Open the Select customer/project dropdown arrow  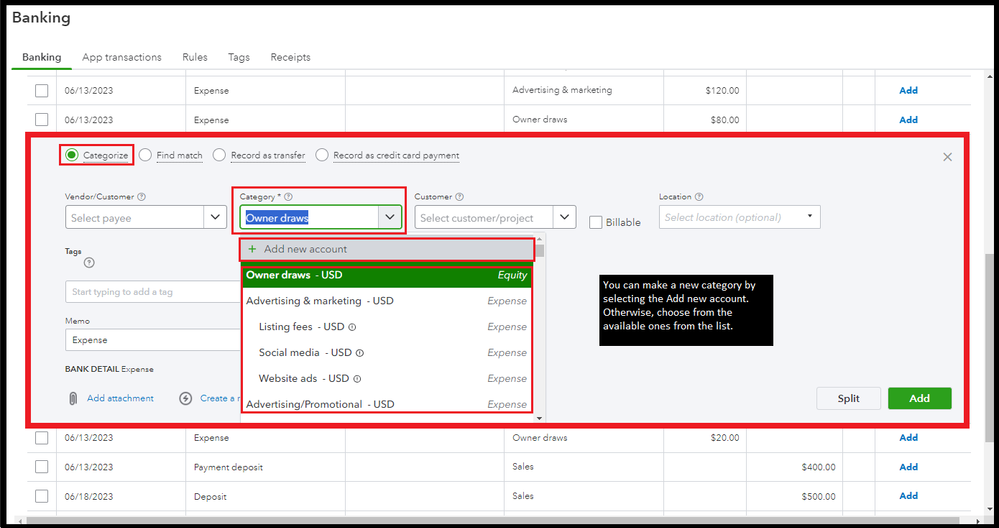click(x=564, y=217)
